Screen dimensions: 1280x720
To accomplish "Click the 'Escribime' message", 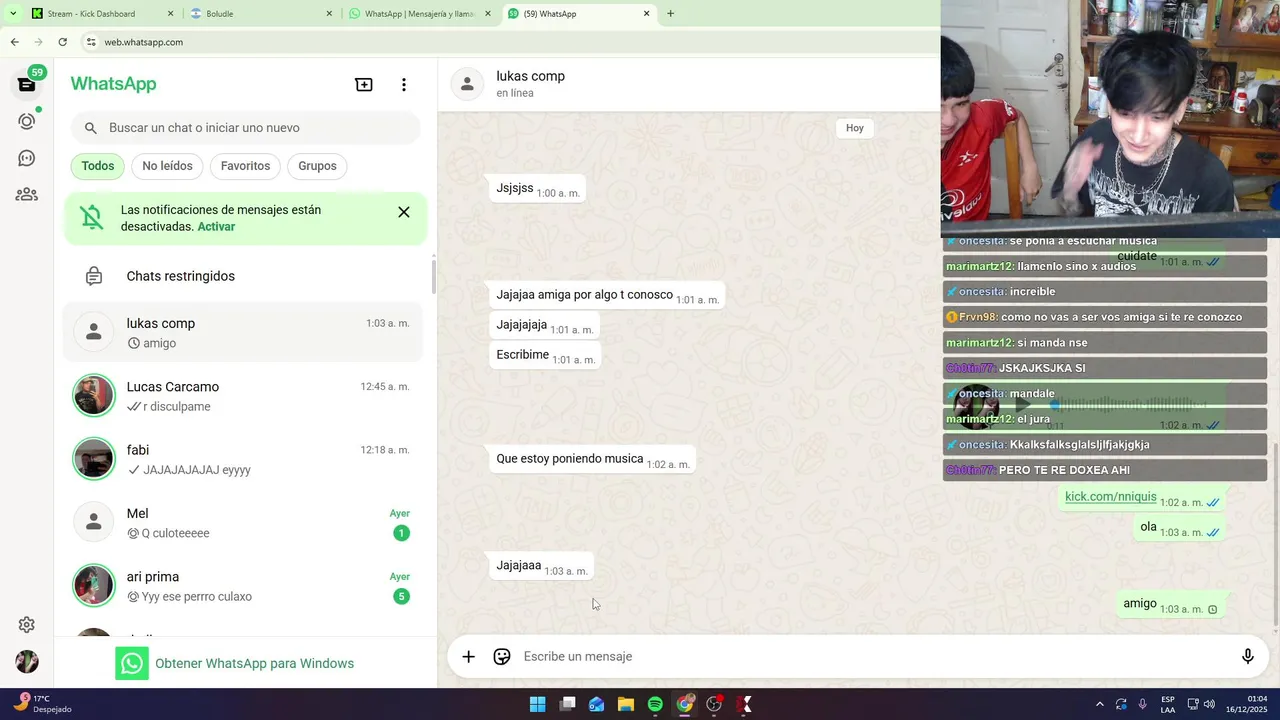I will coord(546,356).
